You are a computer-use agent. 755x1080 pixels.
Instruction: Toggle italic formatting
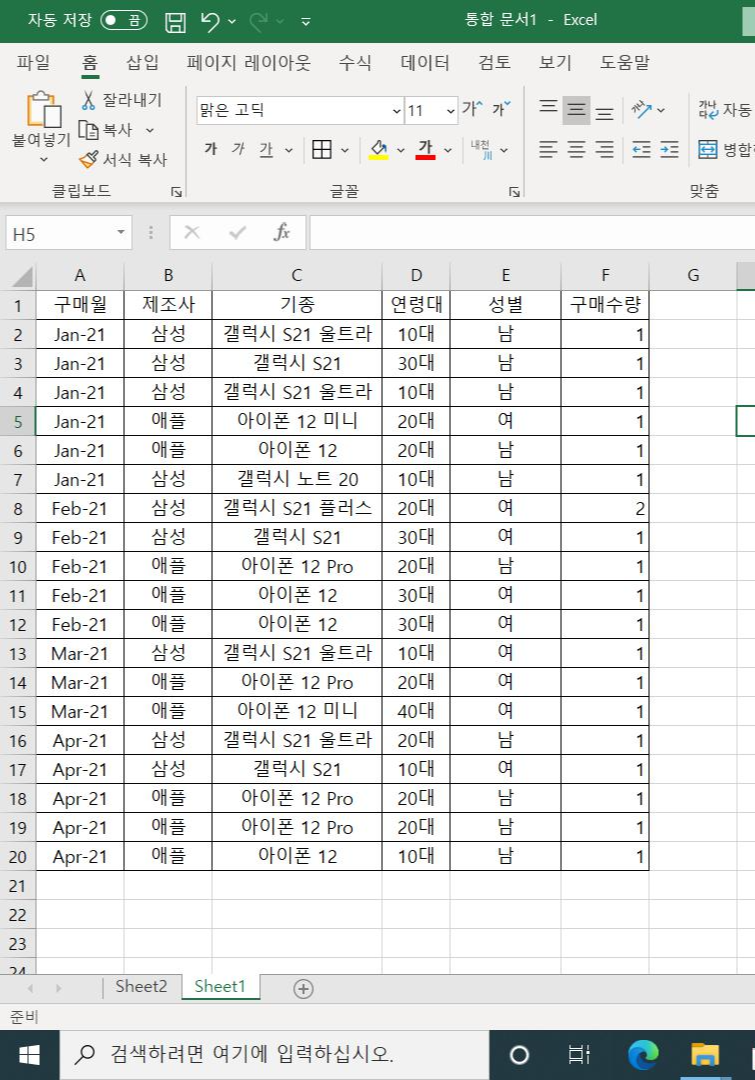pos(238,149)
